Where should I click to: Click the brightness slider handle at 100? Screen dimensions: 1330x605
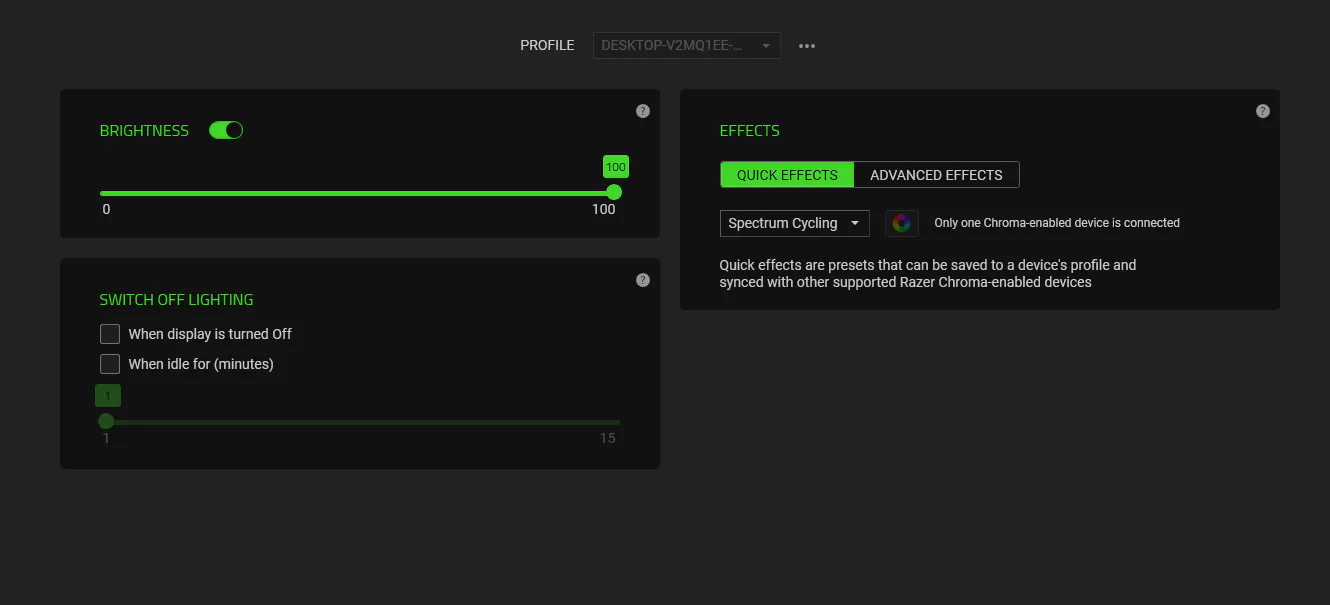[x=614, y=192]
